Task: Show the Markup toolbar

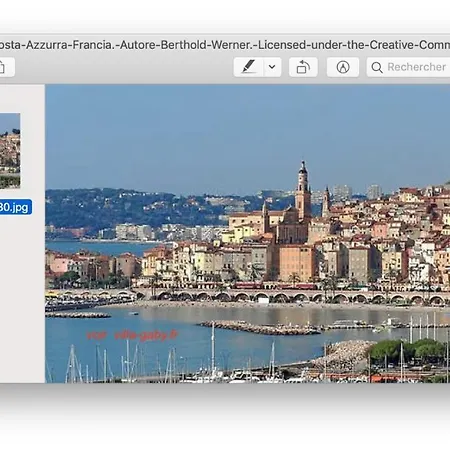Action: click(343, 67)
